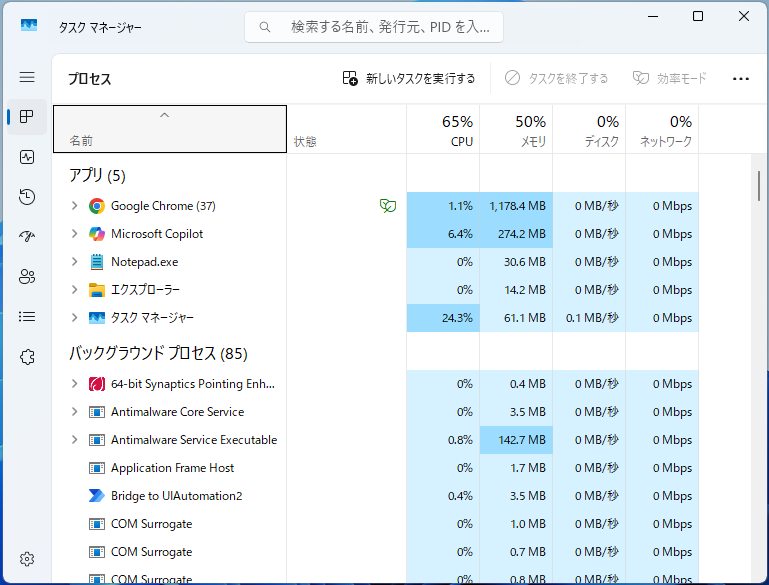Sort by the ディスク column header
Image resolution: width=769 pixels, height=585 pixels.
pyautogui.click(x=589, y=129)
